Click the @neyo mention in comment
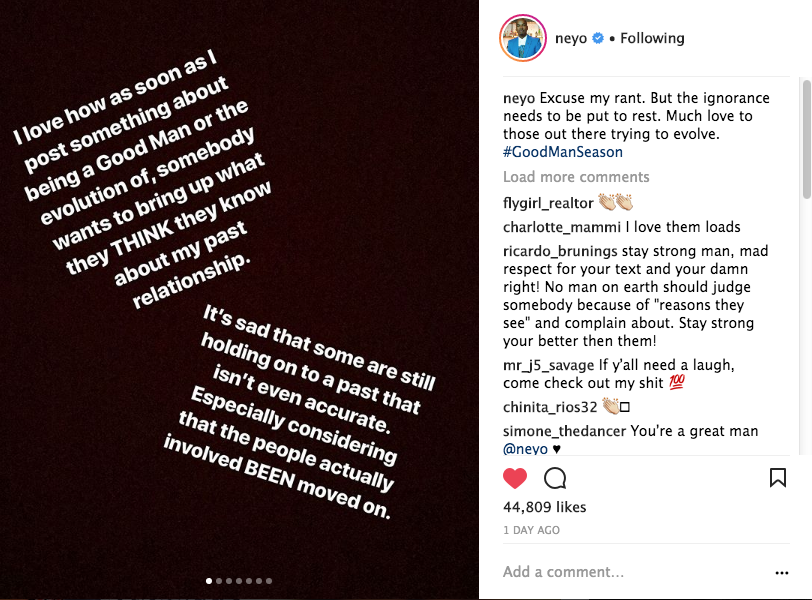The image size is (812, 600). click(525, 449)
